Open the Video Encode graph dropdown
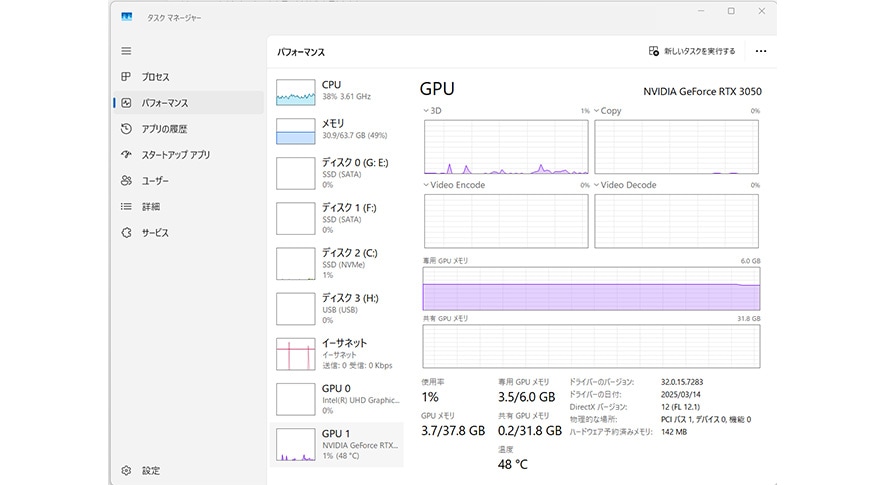The height and width of the screenshot is (485, 885). pos(426,185)
